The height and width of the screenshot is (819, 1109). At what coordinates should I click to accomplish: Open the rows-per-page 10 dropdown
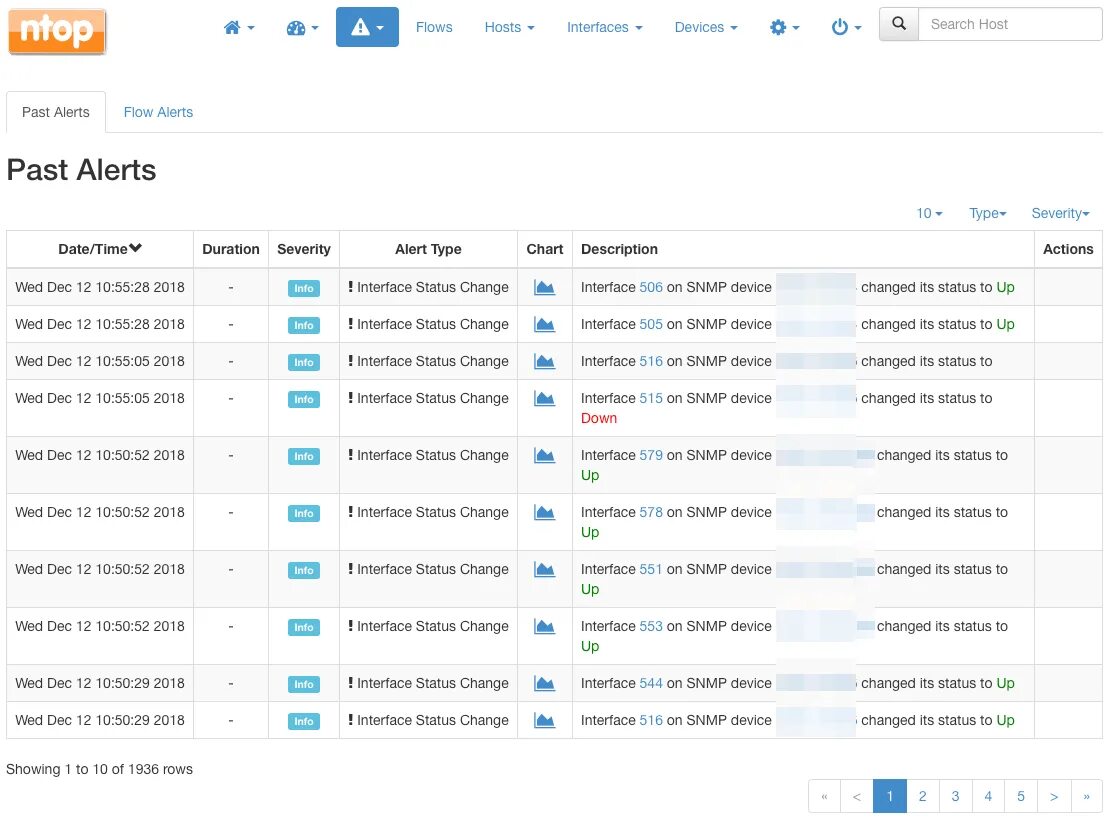(929, 213)
